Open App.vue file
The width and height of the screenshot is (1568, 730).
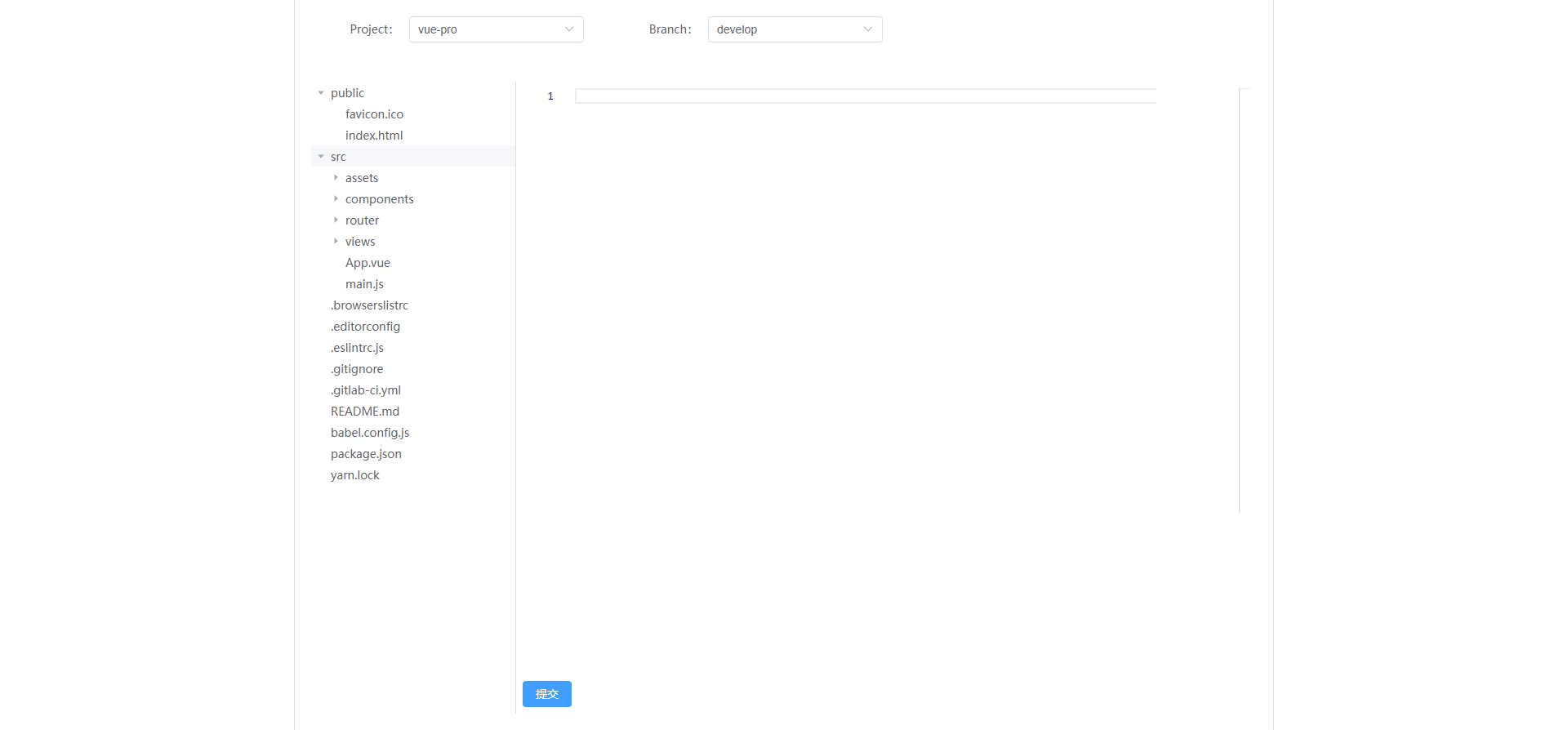[367, 263]
